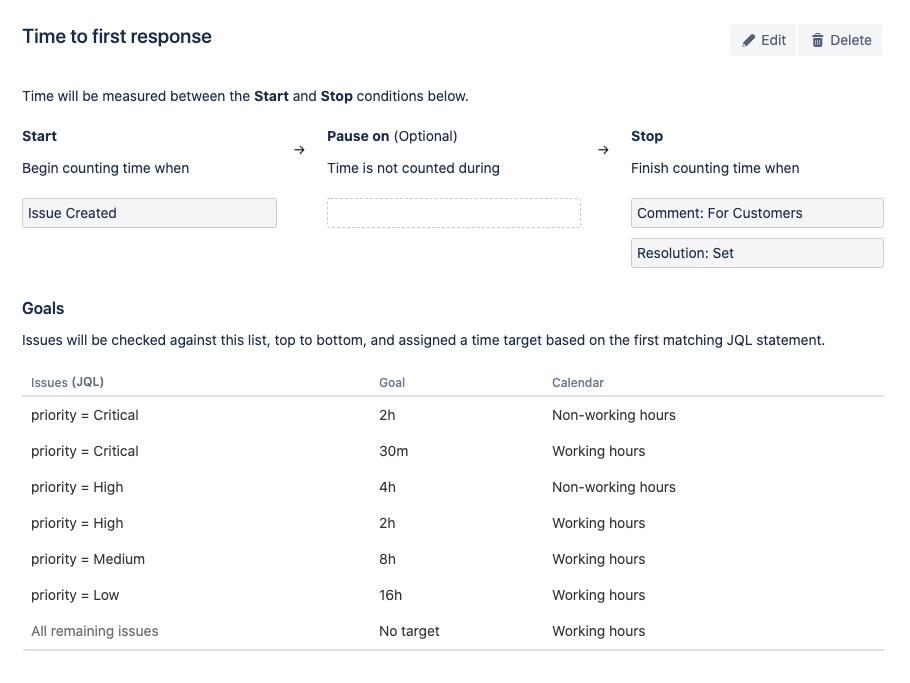This screenshot has width=910, height=683.
Task: Click the pencil icon on Edit button
Action: pyautogui.click(x=749, y=40)
